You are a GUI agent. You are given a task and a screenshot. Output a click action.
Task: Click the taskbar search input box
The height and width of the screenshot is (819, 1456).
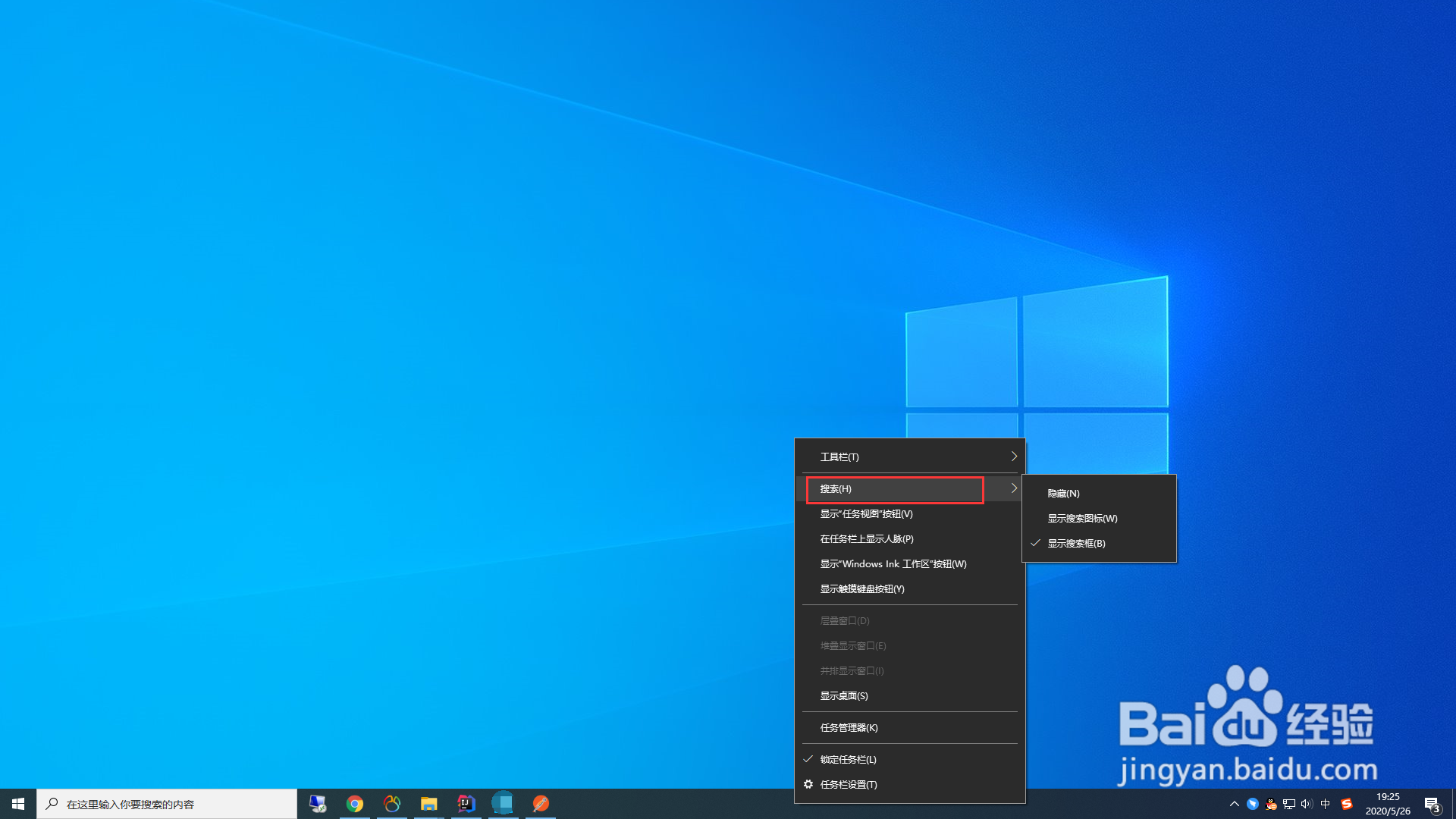[x=167, y=803]
